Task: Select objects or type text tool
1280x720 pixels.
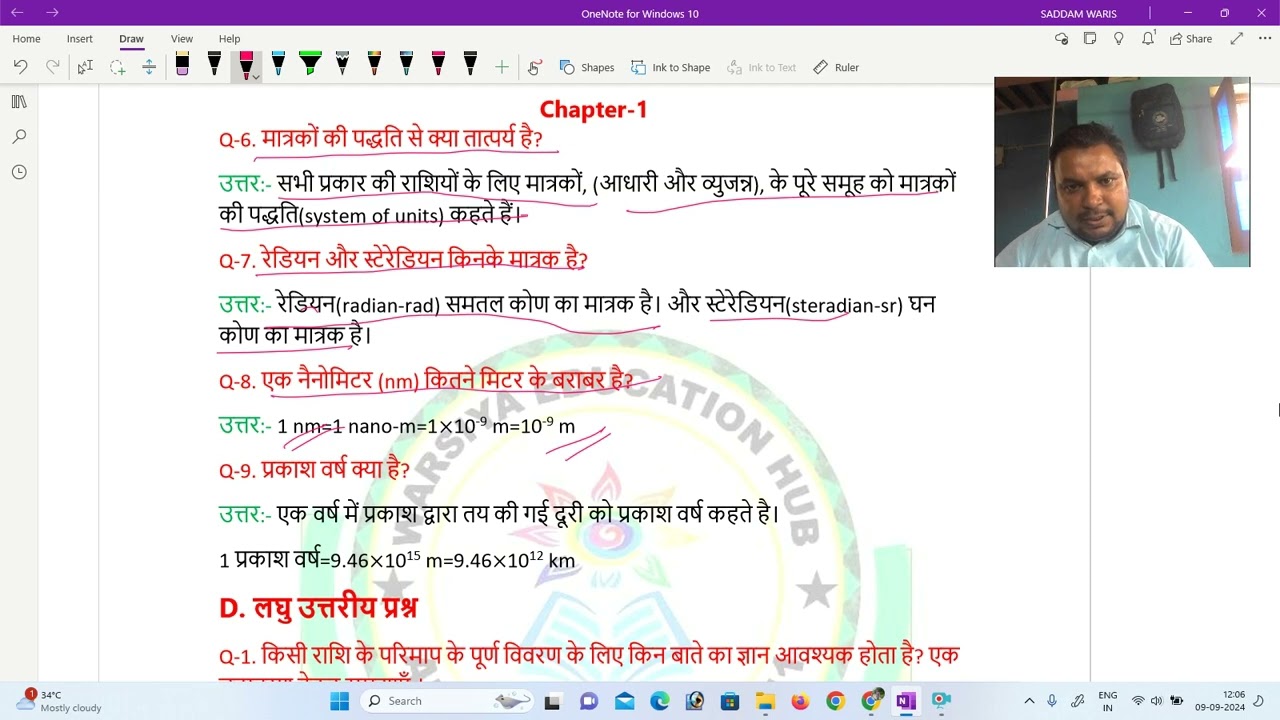Action: (85, 67)
